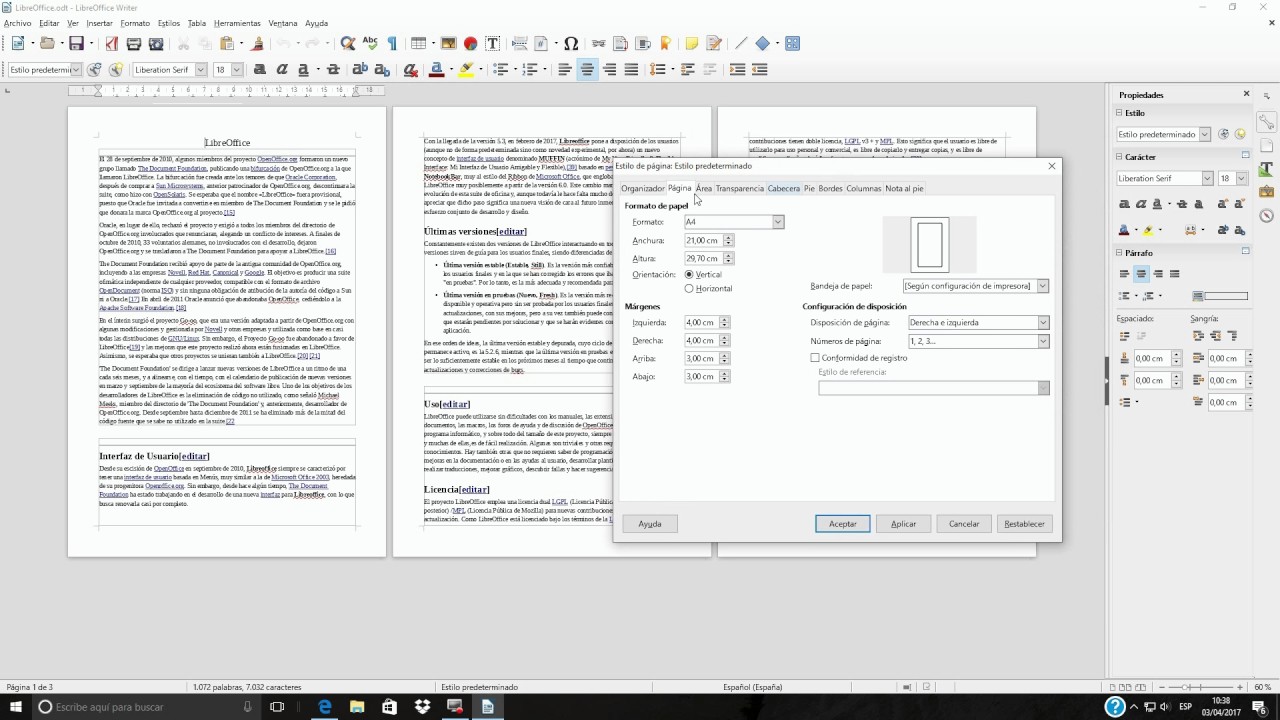The image size is (1280, 720).
Task: Insert special character Omega icon
Action: (571, 44)
